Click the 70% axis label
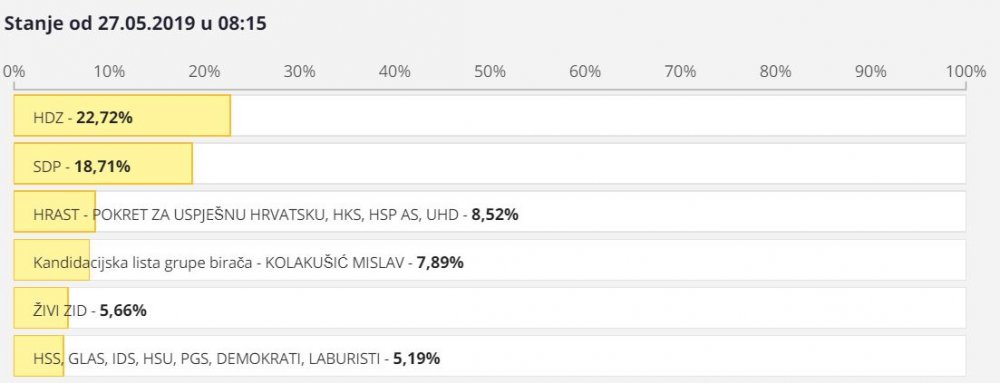 [680, 71]
